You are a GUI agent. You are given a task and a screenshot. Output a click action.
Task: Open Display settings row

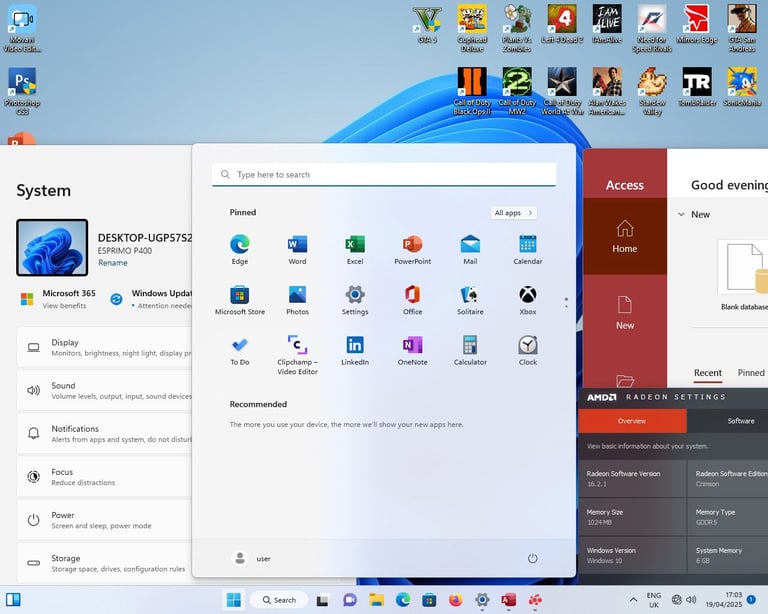coord(105,348)
